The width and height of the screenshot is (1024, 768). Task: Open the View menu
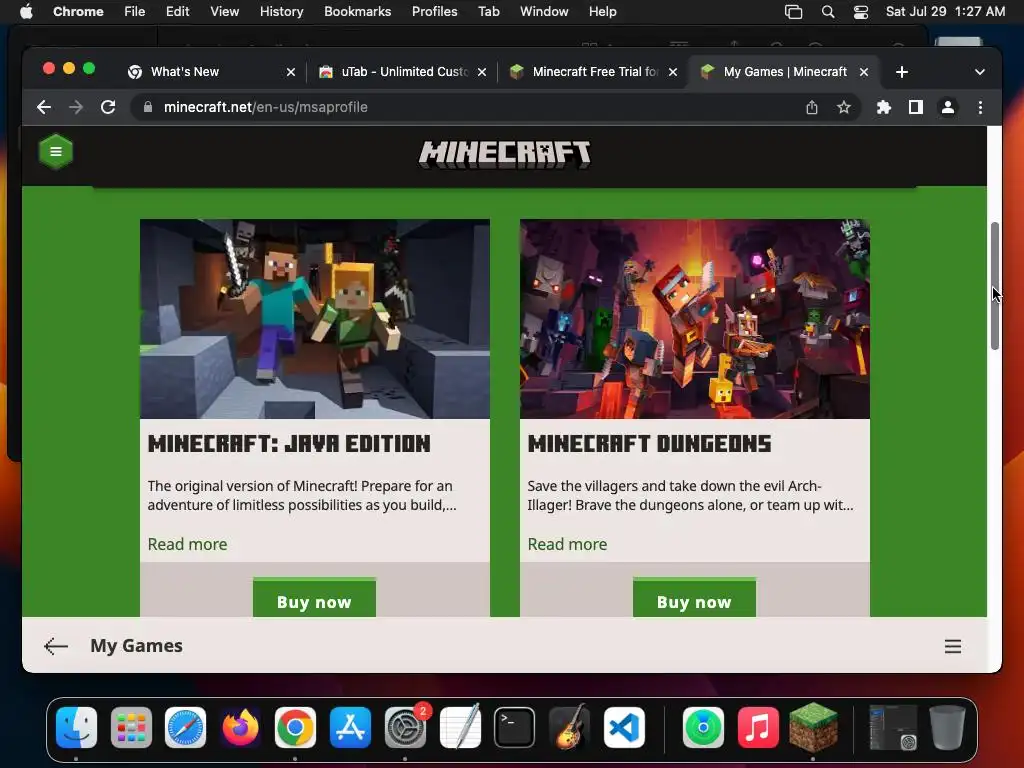[x=224, y=12]
